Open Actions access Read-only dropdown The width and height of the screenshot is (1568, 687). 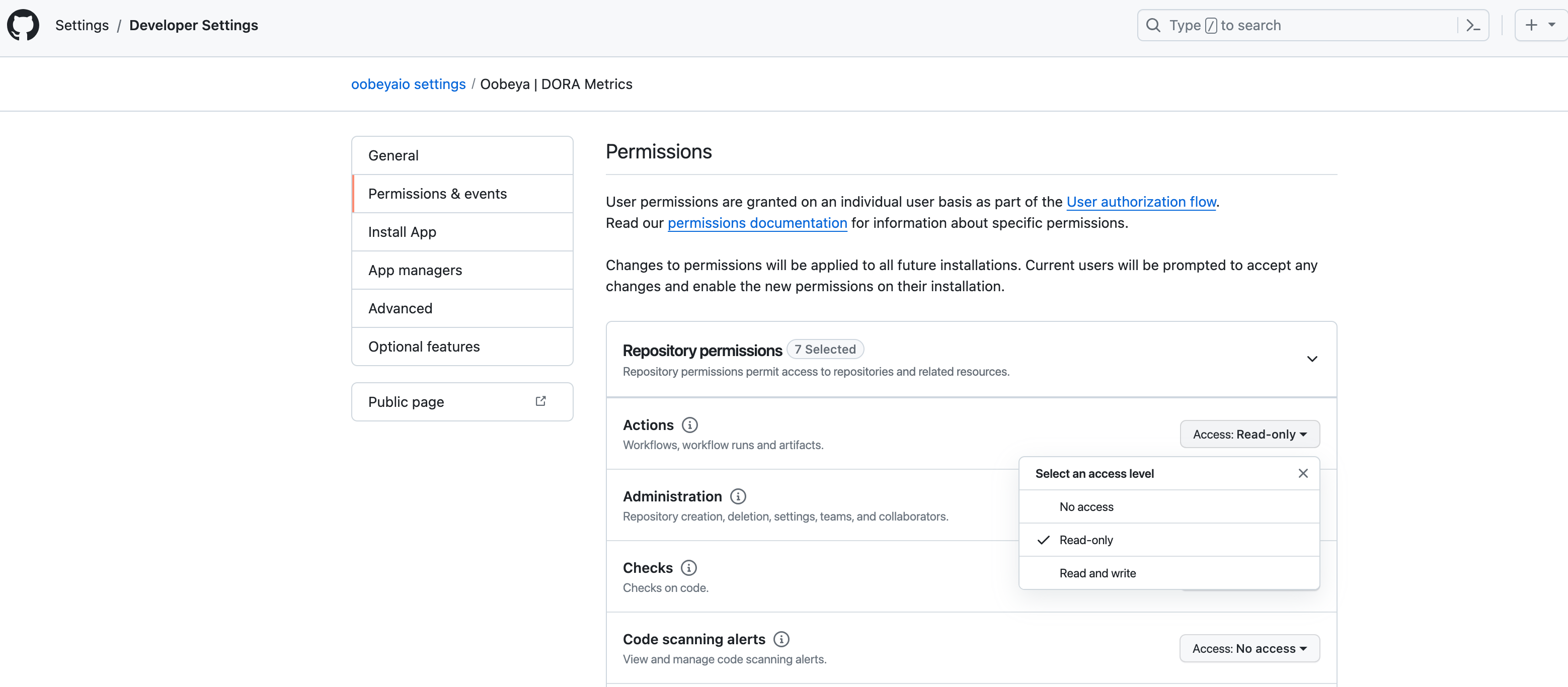coord(1249,435)
